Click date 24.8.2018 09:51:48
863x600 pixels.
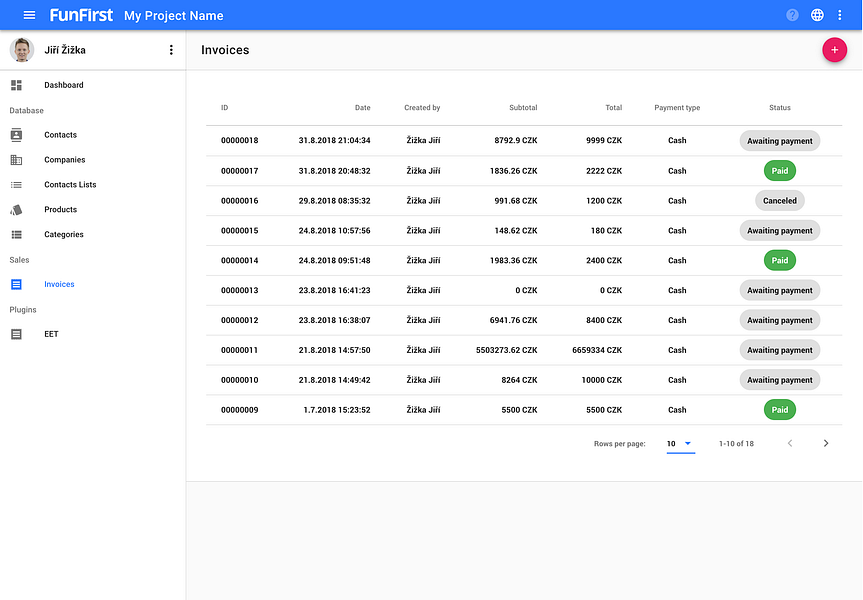pyautogui.click(x=334, y=260)
